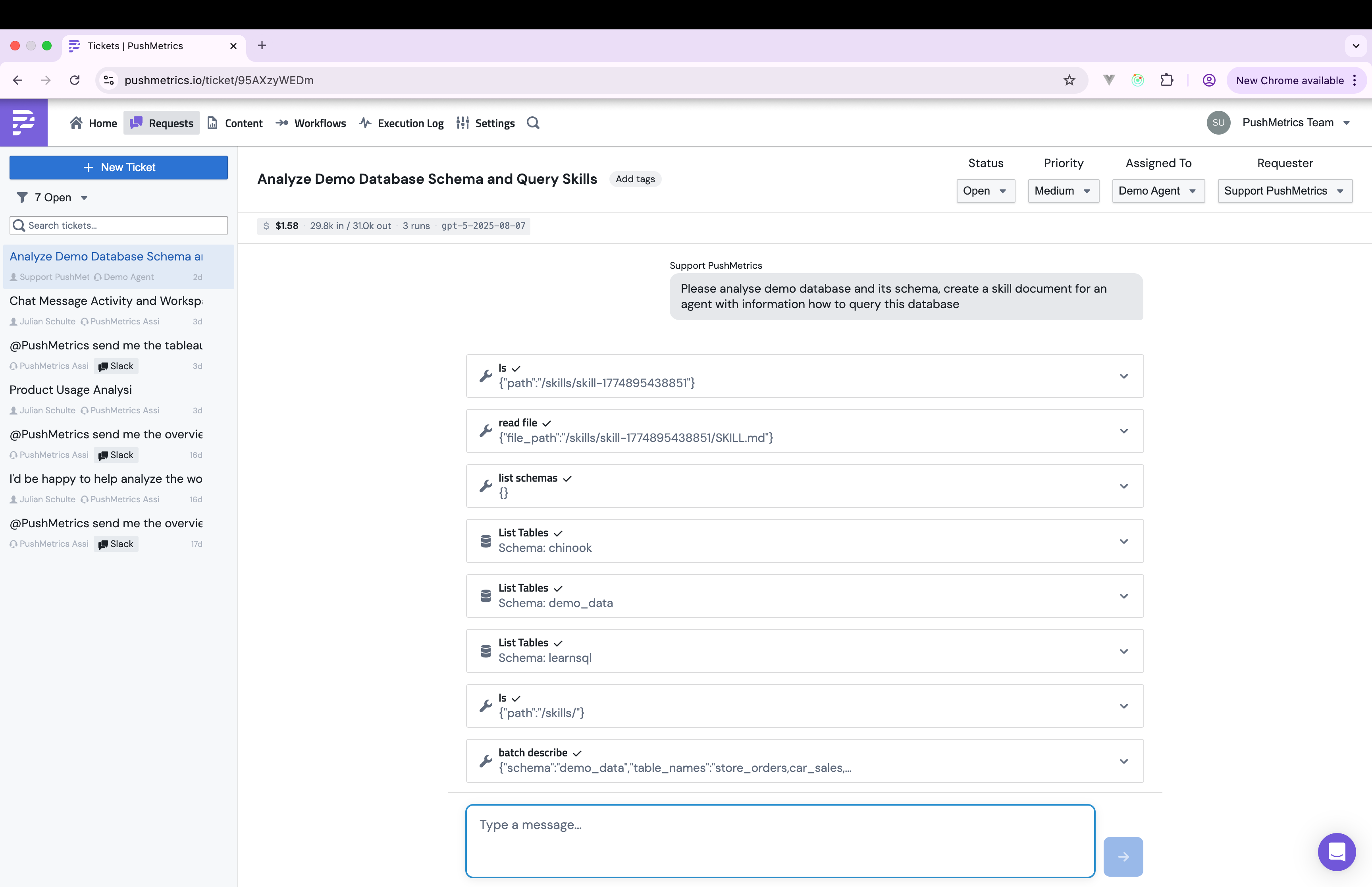This screenshot has width=1372, height=887.
Task: Bookmark the page with the star icon
Action: (x=1069, y=80)
